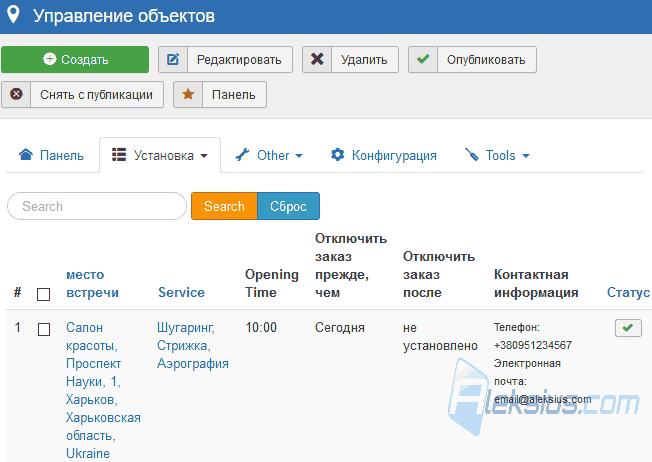Expand the Tools dropdown arrow
This screenshot has height=462, width=652.
point(526,156)
